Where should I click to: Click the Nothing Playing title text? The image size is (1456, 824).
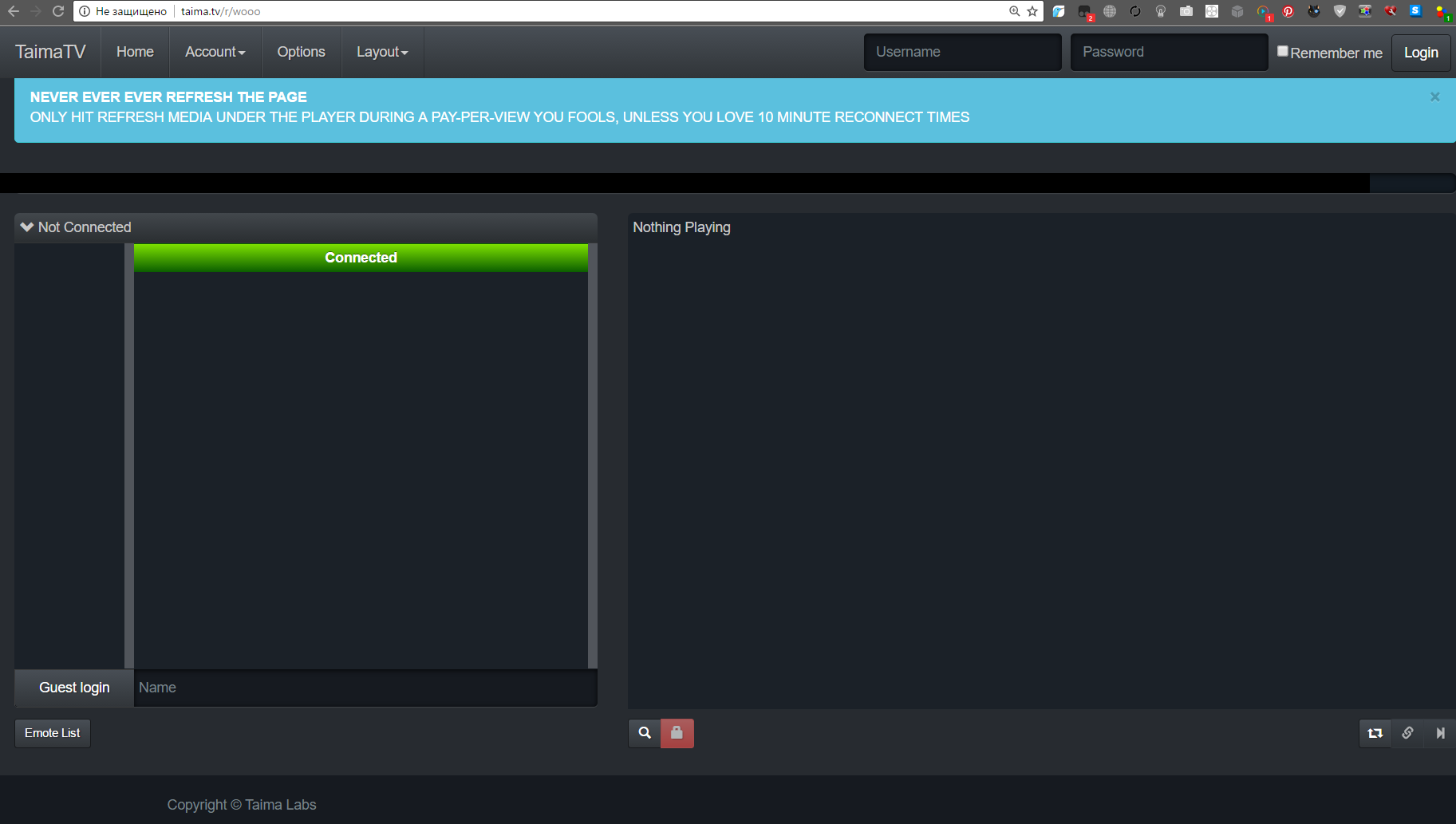[681, 227]
